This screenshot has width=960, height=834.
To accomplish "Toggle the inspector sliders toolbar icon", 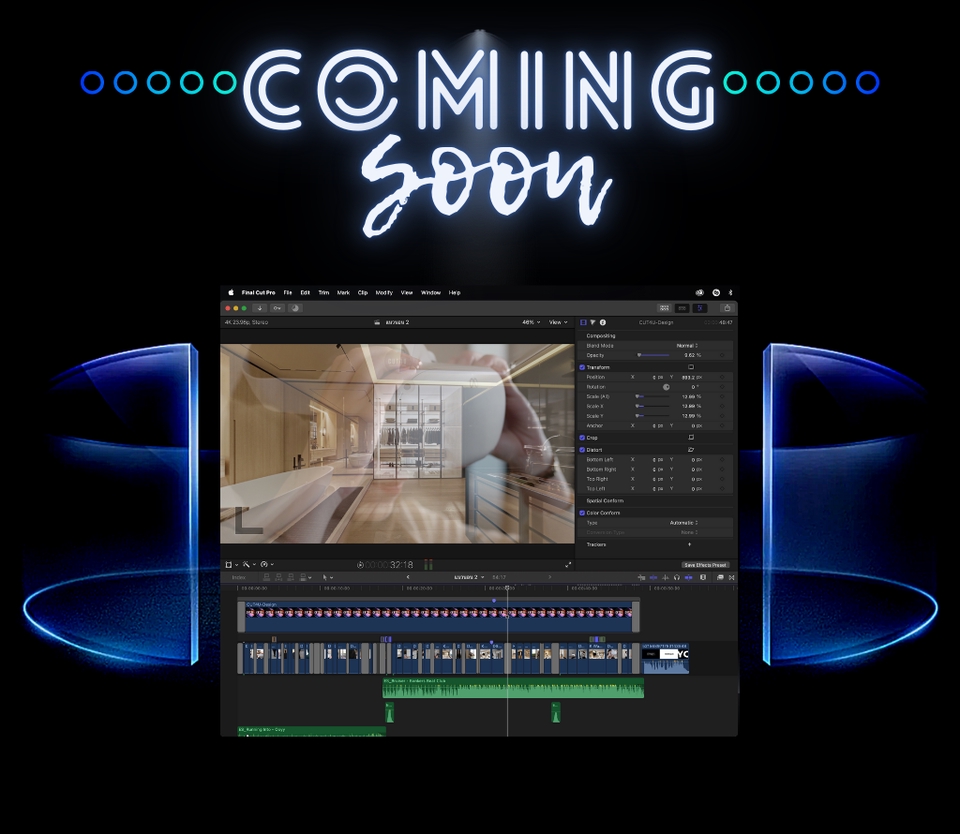I will [x=700, y=308].
